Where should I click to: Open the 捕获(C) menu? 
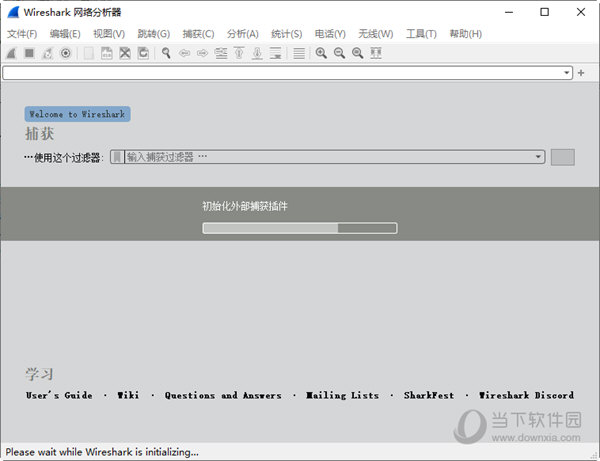click(x=198, y=34)
